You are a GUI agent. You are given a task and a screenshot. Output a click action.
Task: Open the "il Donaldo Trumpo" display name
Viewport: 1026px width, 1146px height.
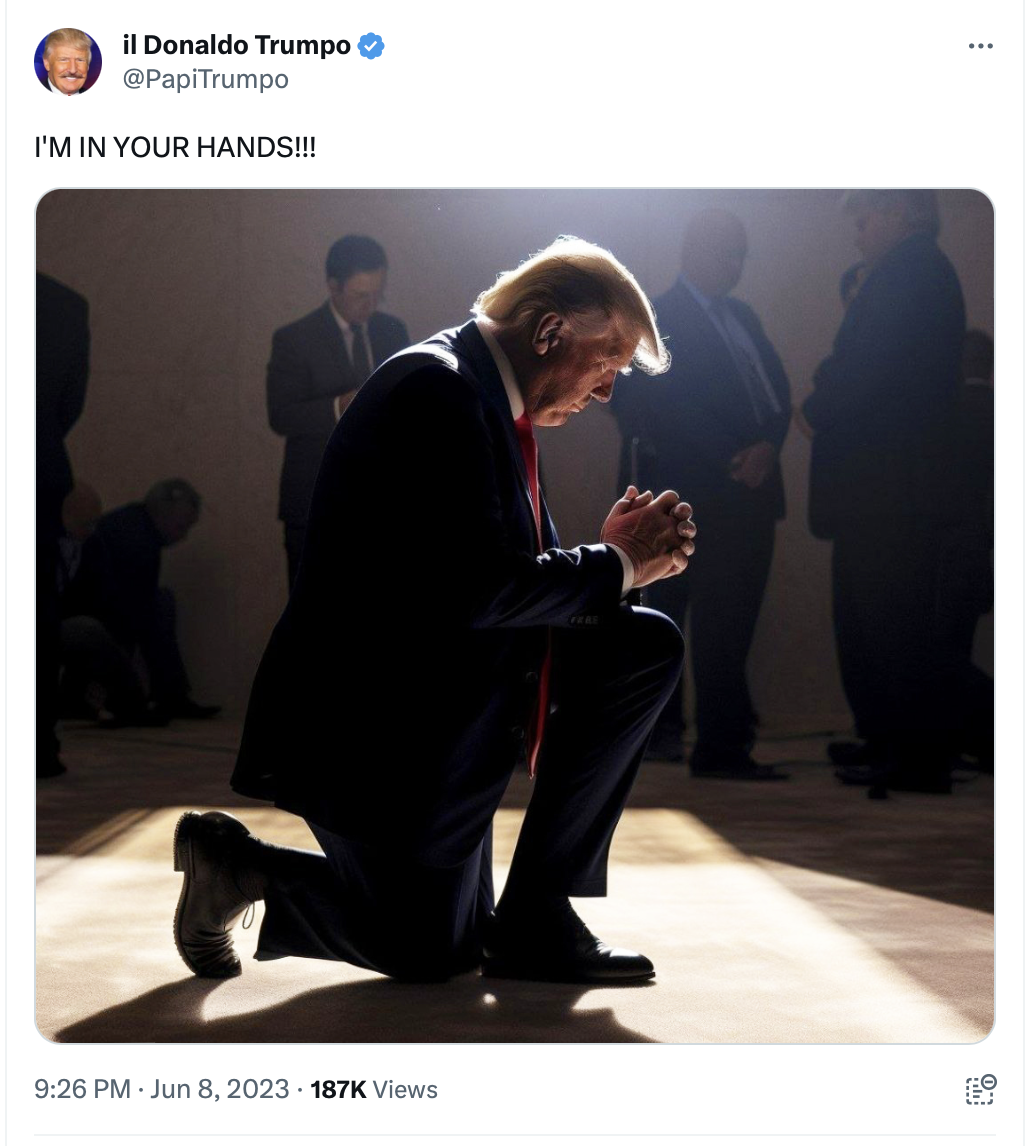pos(237,45)
